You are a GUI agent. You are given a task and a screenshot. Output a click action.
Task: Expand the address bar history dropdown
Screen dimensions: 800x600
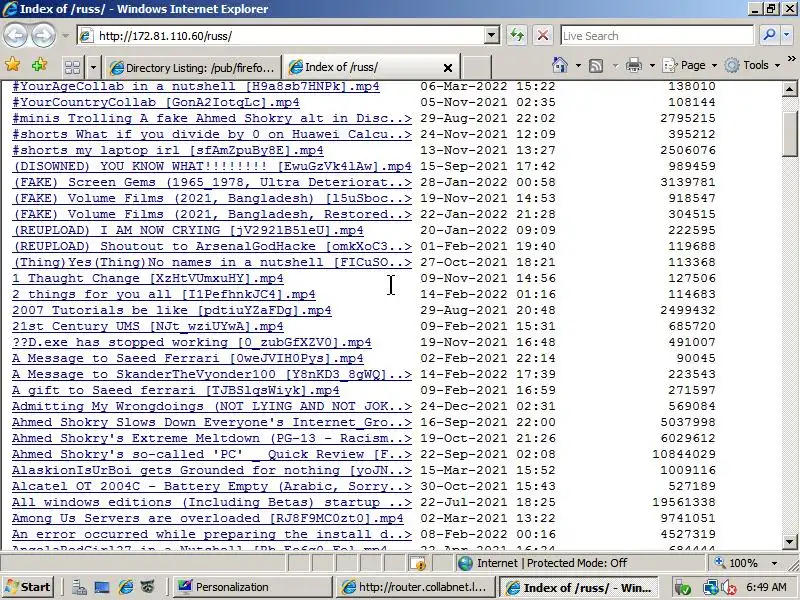[x=491, y=36]
